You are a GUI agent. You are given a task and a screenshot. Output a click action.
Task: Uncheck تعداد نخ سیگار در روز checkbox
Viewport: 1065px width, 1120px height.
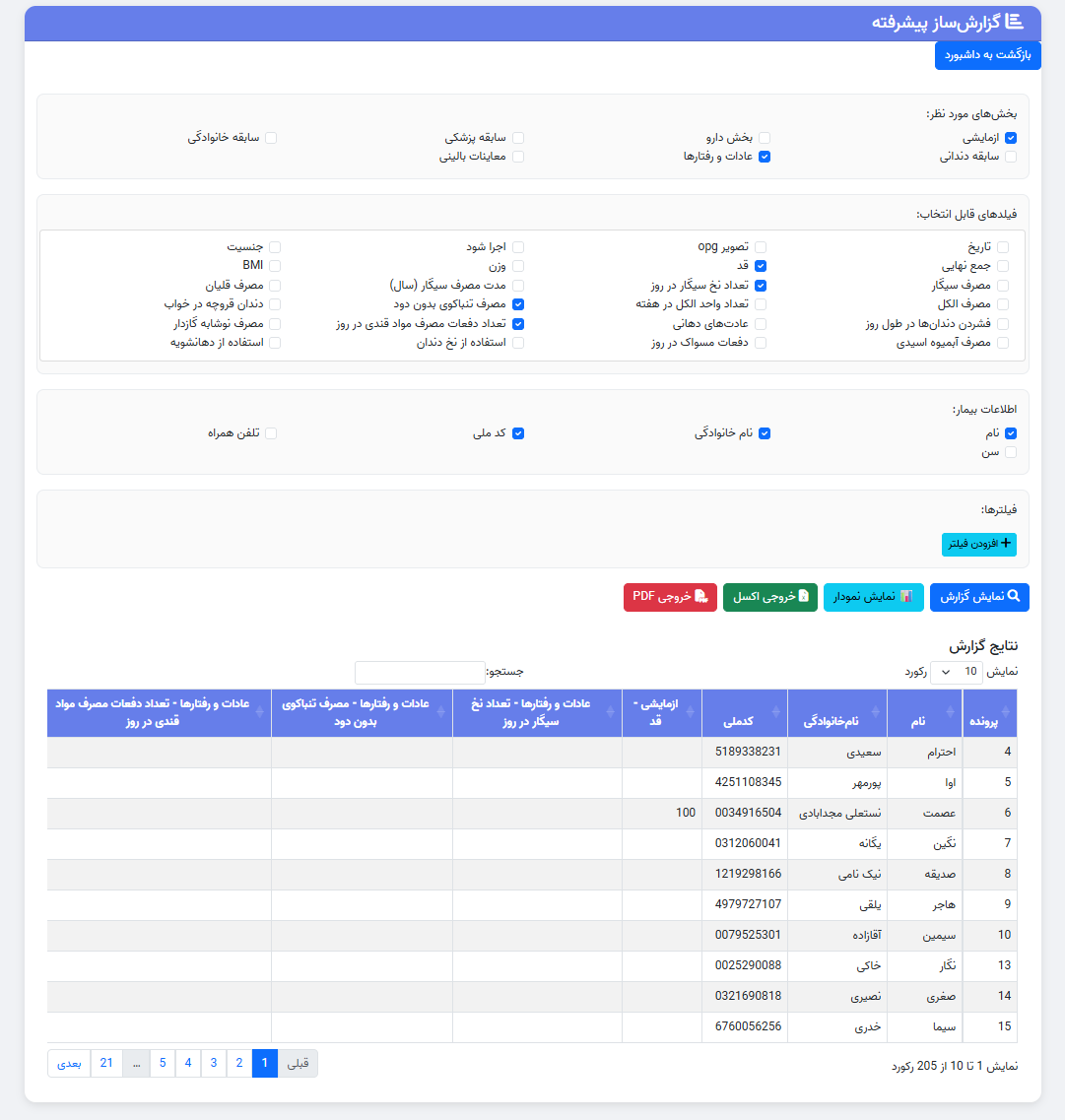point(761,285)
